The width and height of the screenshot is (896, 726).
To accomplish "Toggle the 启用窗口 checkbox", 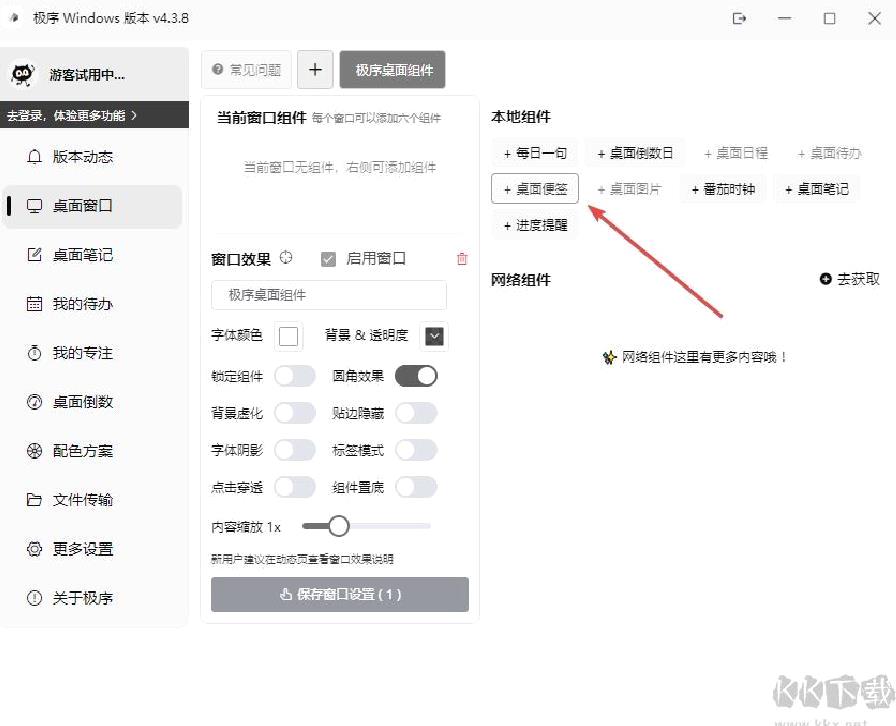I will (328, 260).
